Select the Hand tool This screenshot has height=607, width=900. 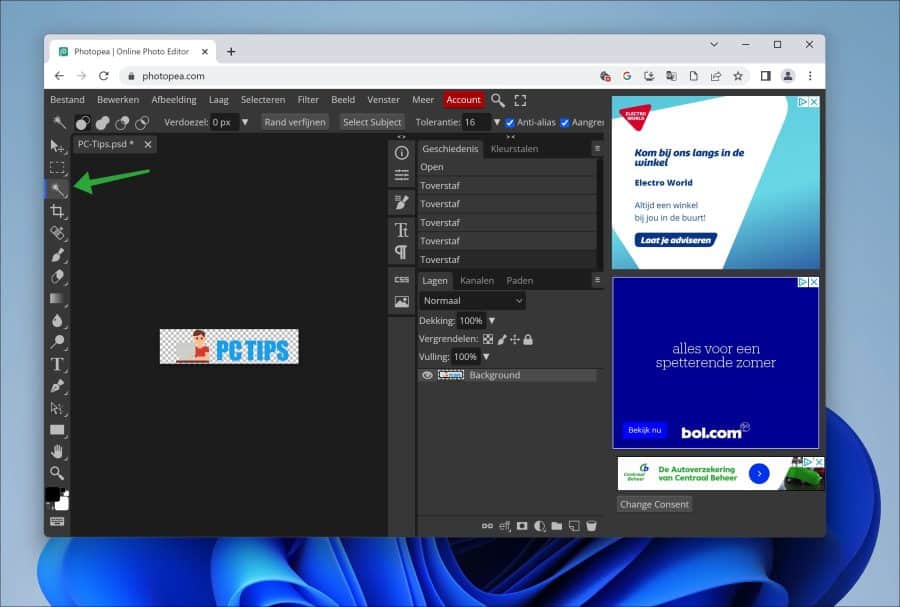[57, 452]
